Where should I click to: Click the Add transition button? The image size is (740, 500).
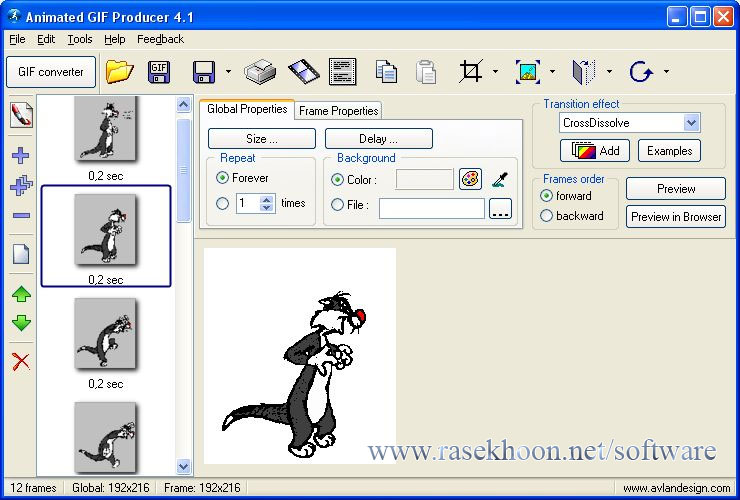[595, 151]
